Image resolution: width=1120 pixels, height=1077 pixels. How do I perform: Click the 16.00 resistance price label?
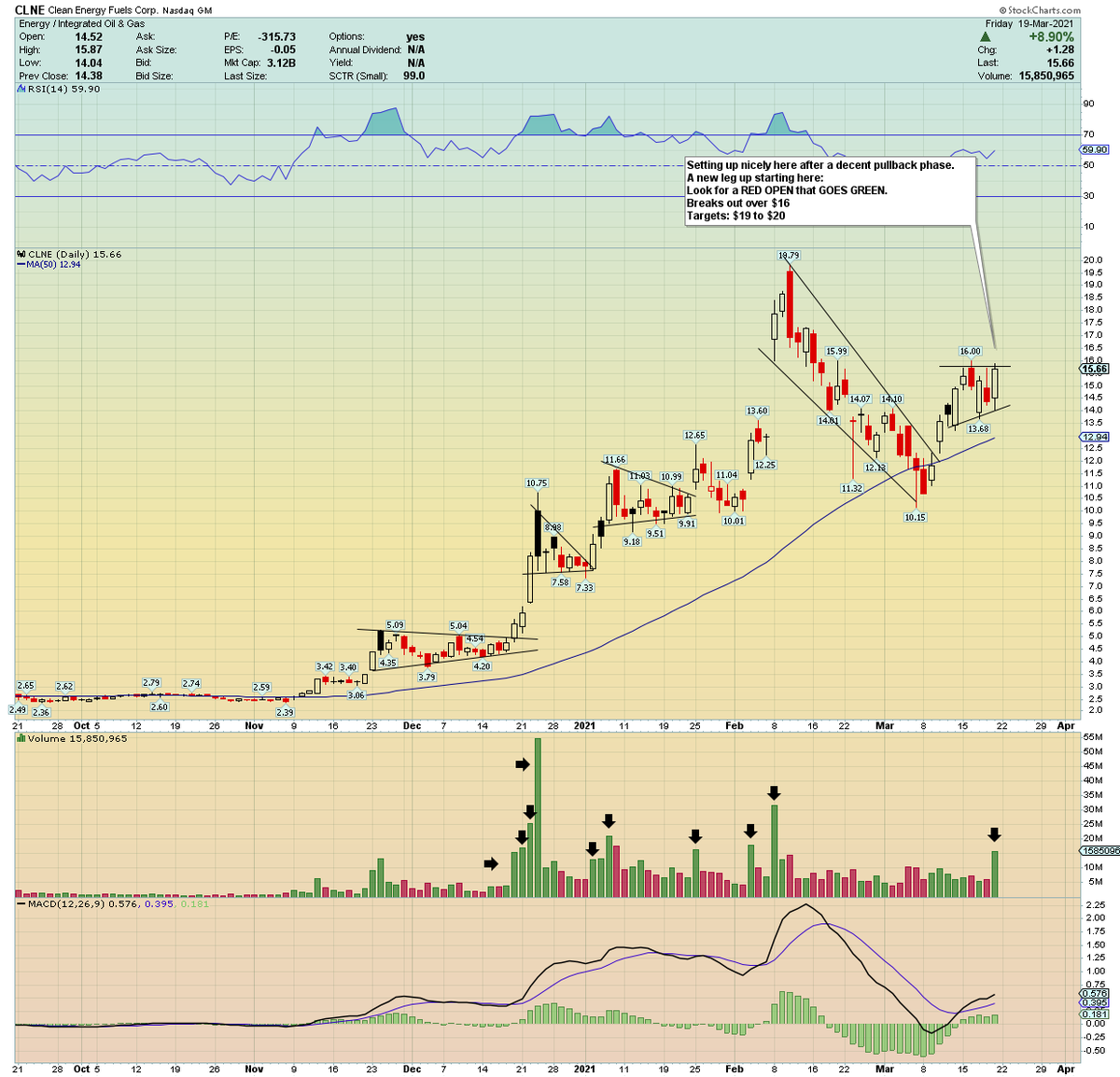pyautogui.click(x=970, y=351)
